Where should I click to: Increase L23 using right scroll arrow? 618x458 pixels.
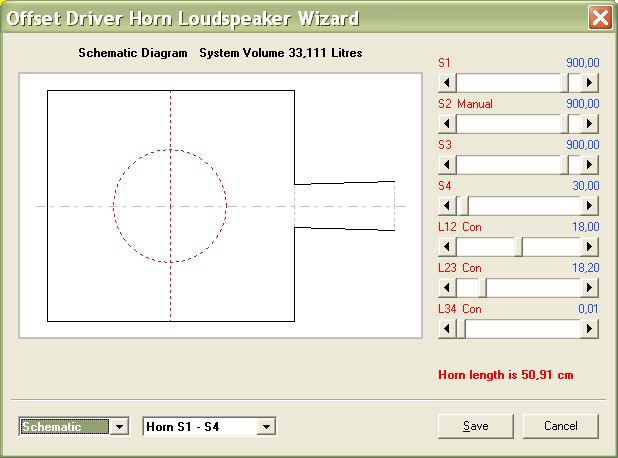[x=589, y=288]
